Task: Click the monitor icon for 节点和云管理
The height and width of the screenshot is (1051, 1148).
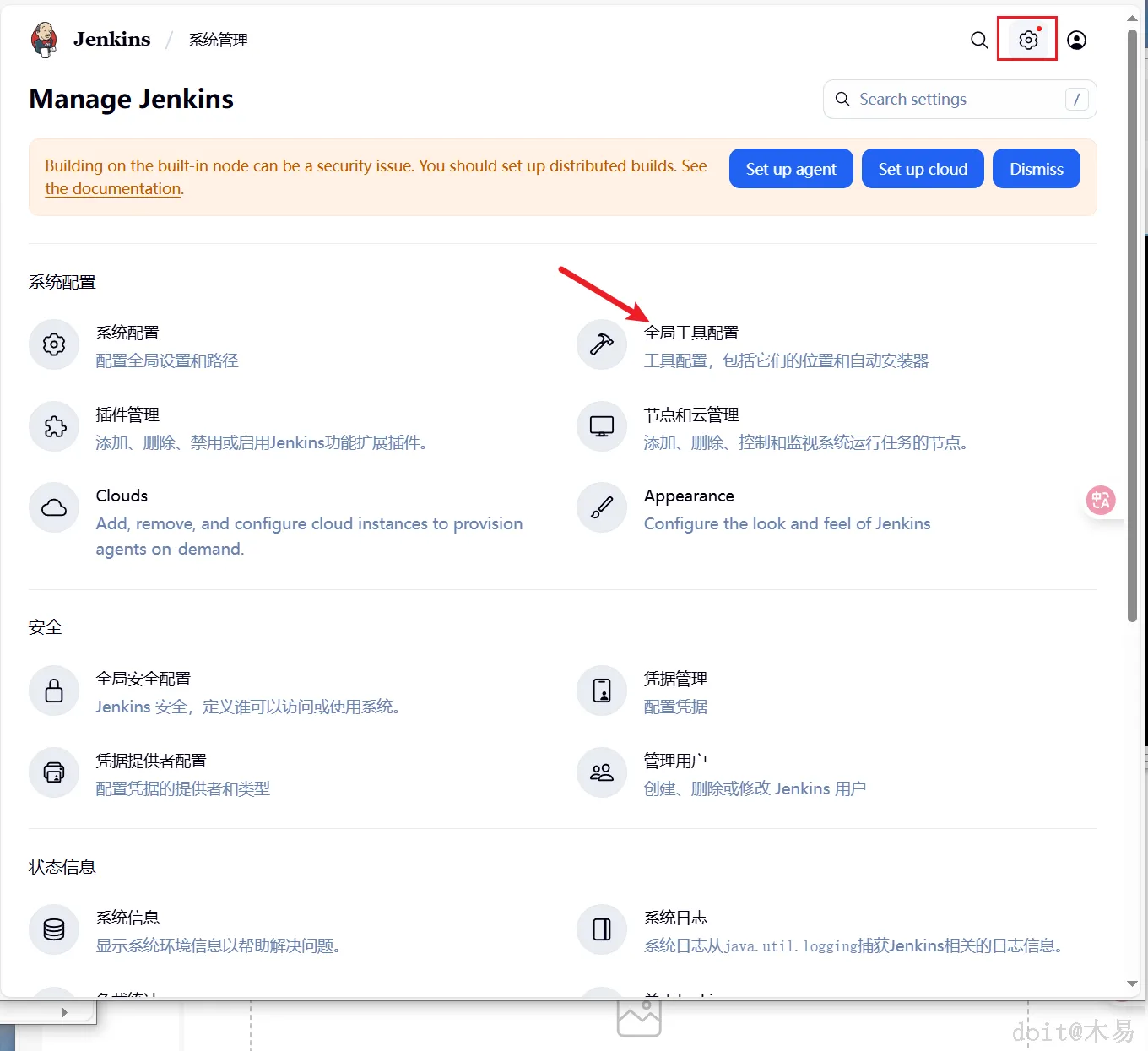Action: [x=602, y=426]
